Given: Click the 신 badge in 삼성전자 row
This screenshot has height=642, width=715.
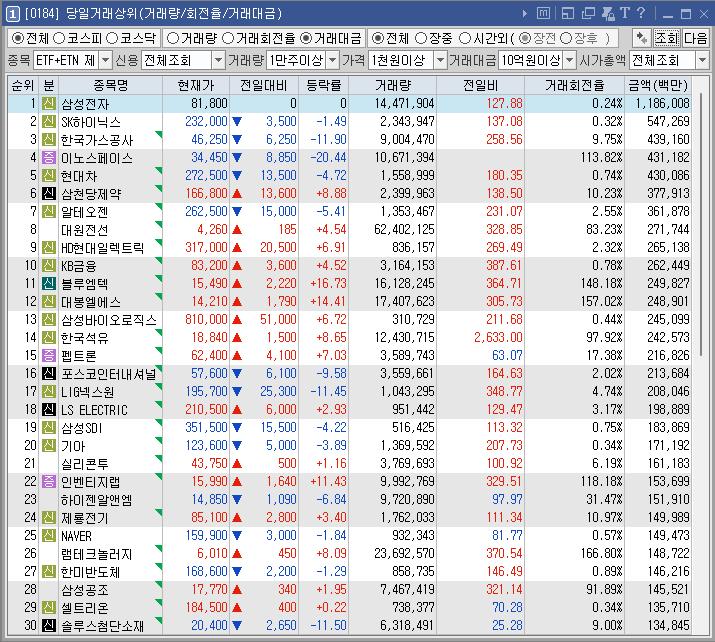Looking at the screenshot, I should point(49,104).
